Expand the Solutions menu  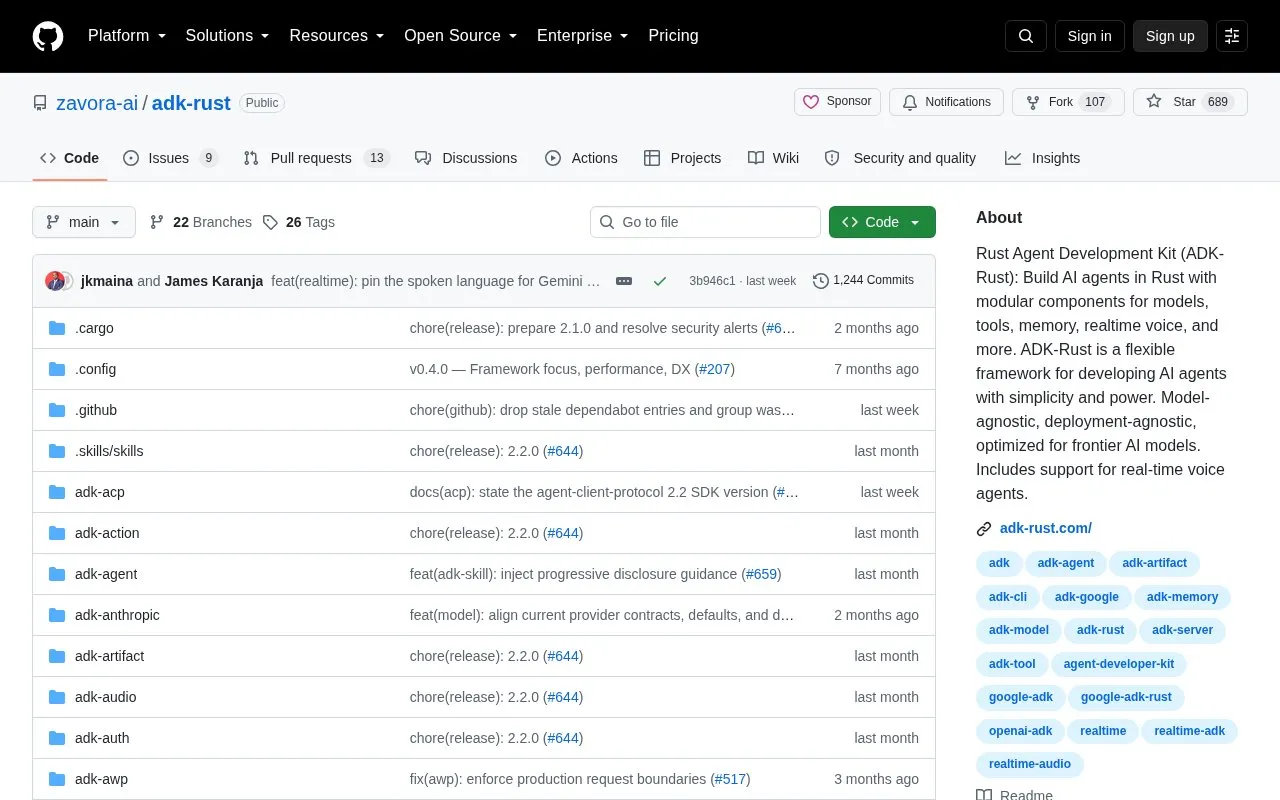(228, 36)
